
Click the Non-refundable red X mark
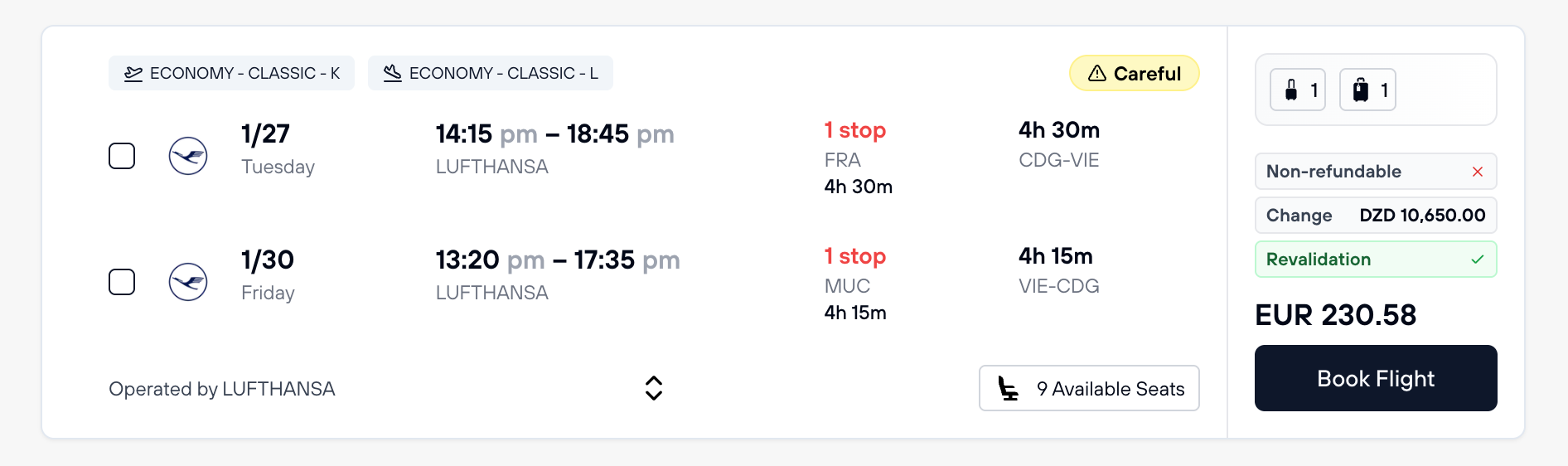(x=1477, y=172)
